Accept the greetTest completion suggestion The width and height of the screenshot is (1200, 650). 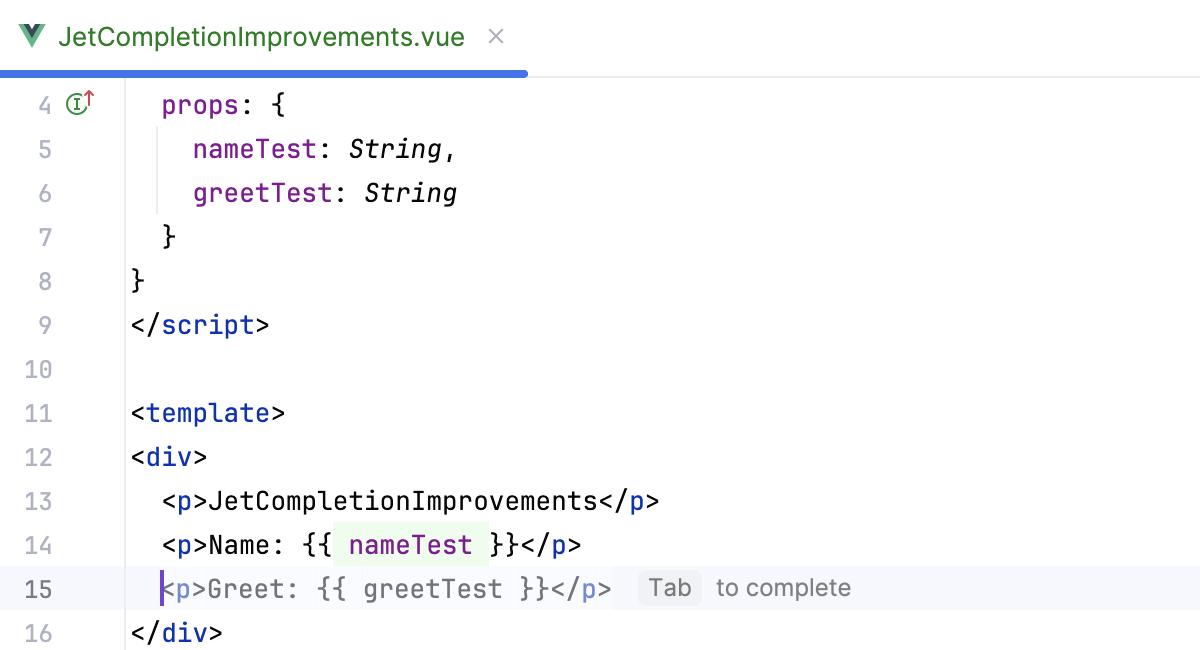(669, 588)
